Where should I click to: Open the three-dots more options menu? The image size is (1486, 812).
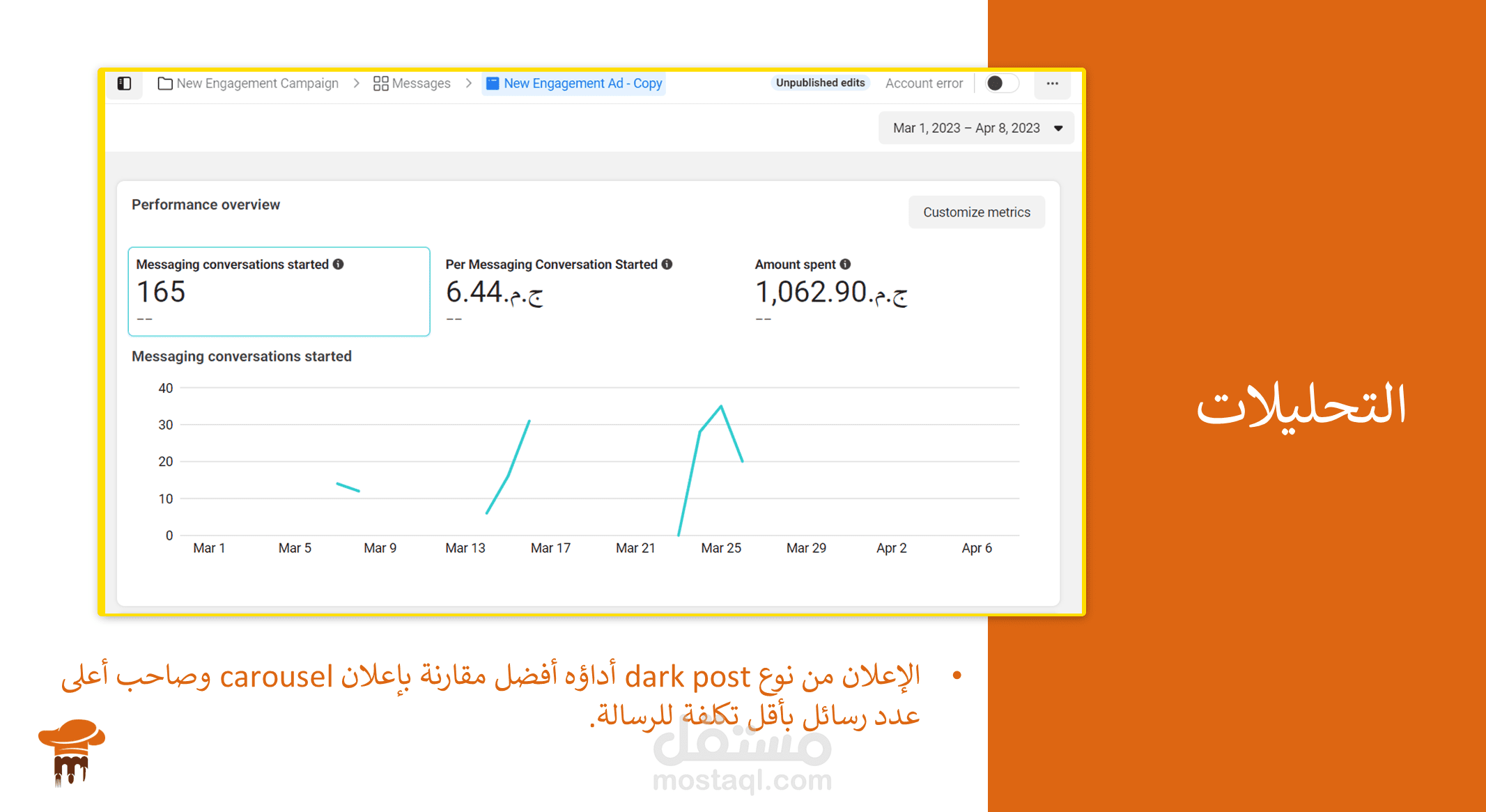[1052, 84]
